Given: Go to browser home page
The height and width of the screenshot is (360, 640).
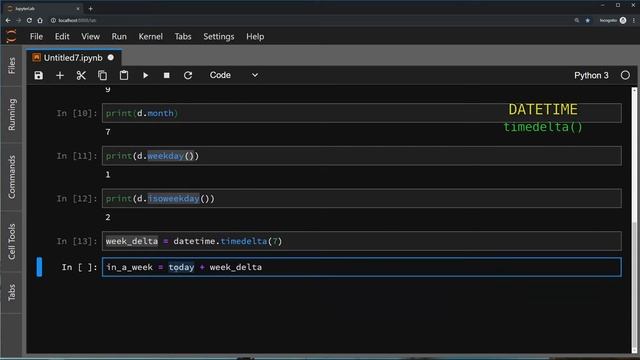Looking at the screenshot, I should pos(40,20).
